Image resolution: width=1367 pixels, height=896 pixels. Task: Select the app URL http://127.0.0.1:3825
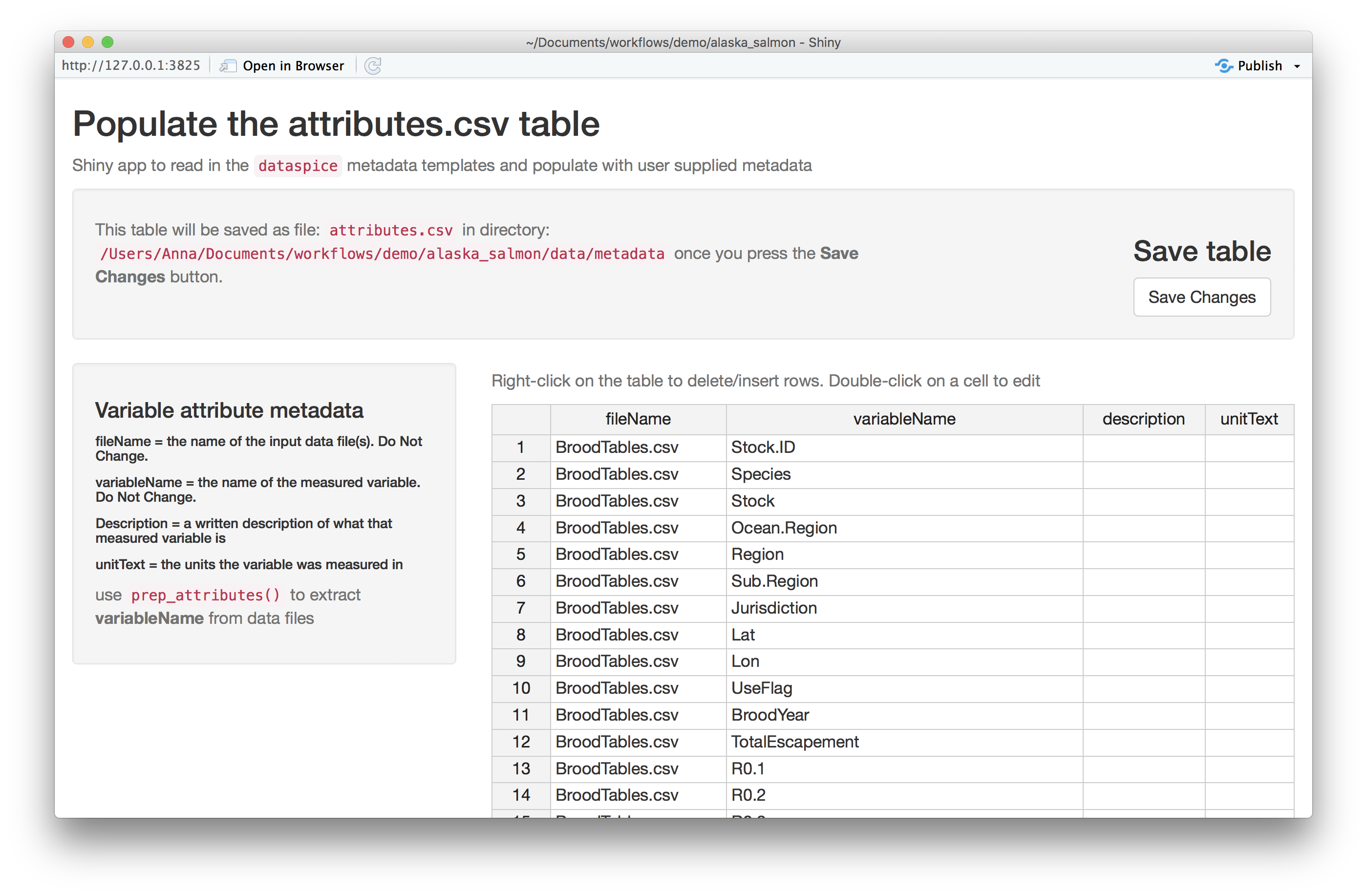coord(131,65)
